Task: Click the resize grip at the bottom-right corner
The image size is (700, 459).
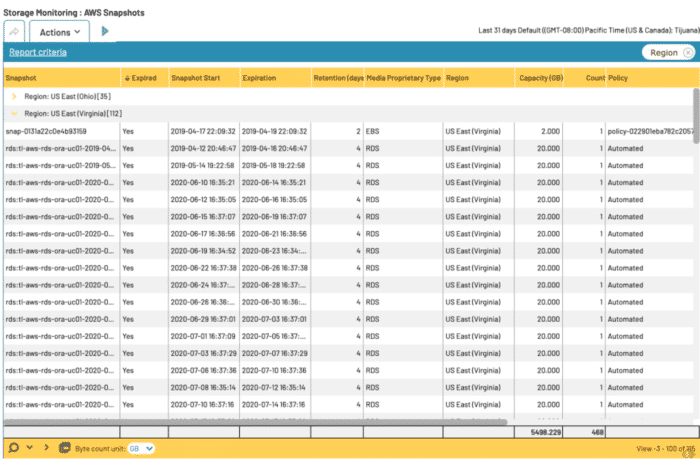Action: pyautogui.click(x=691, y=453)
